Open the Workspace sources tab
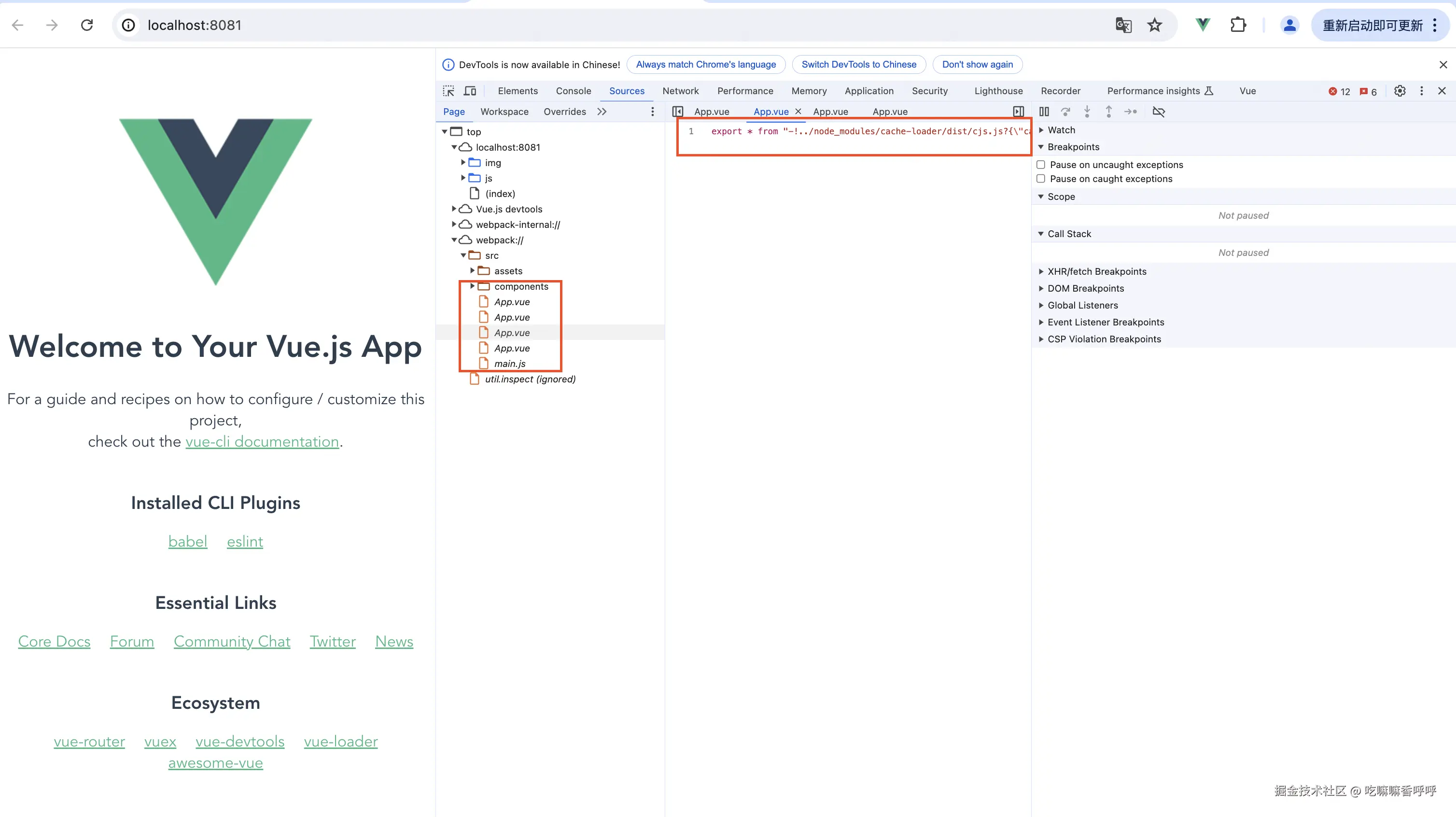1456x817 pixels. coord(504,112)
